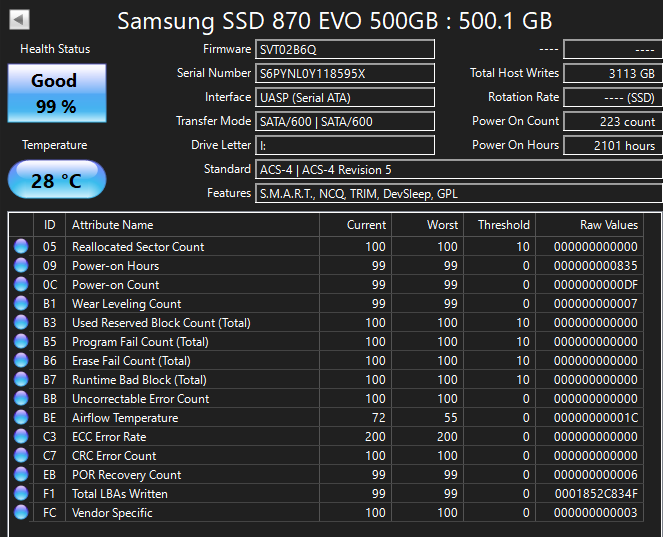Click the ID column header

point(49,225)
